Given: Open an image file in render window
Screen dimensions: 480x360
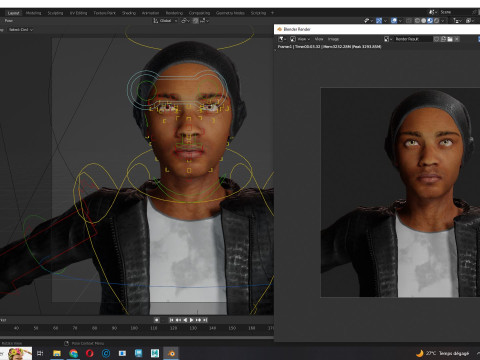Looking at the screenshot, I should (x=450, y=39).
